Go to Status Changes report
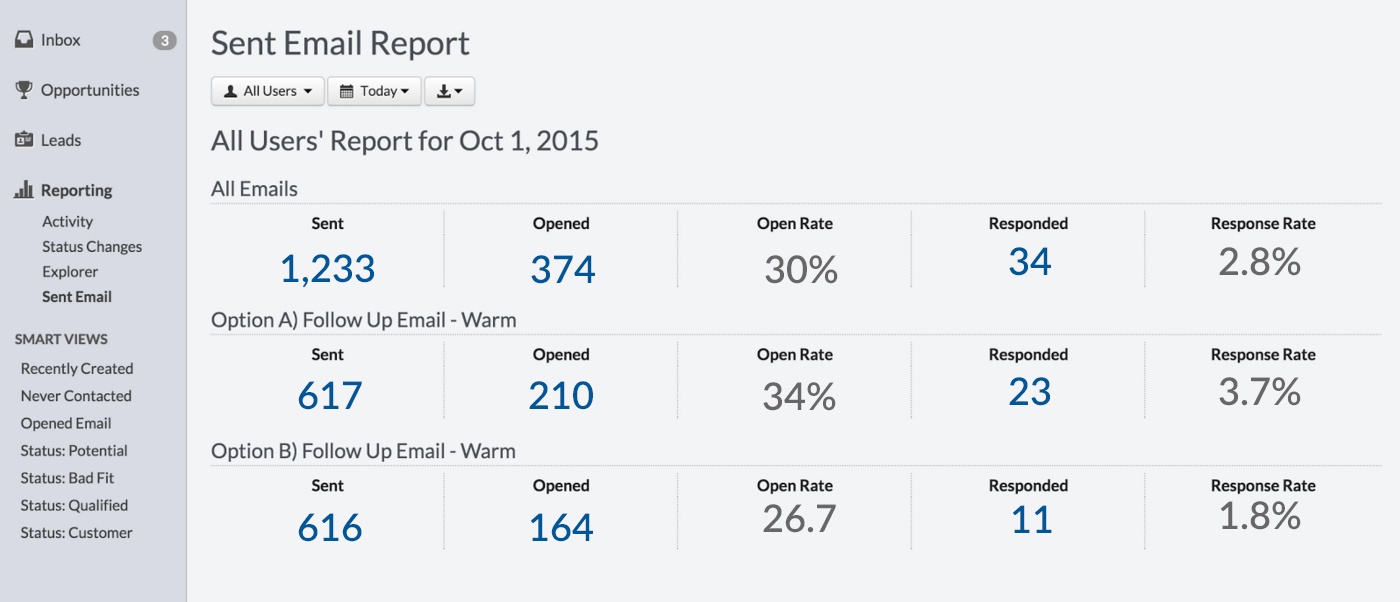 [92, 247]
